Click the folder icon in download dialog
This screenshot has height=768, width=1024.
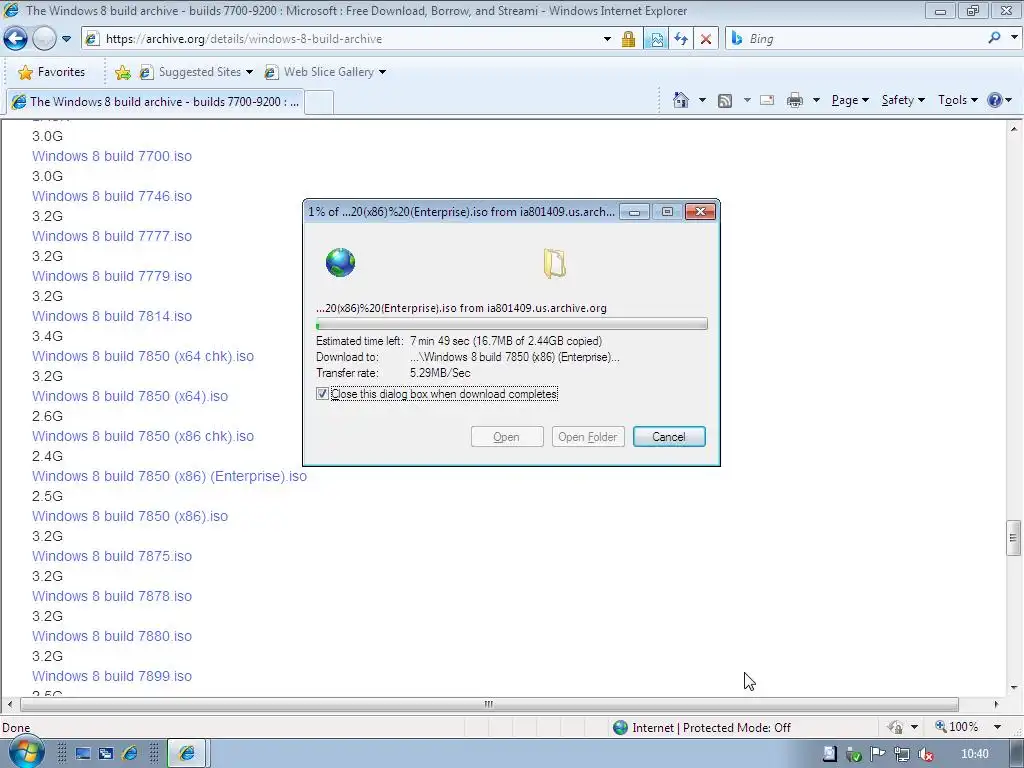click(554, 263)
